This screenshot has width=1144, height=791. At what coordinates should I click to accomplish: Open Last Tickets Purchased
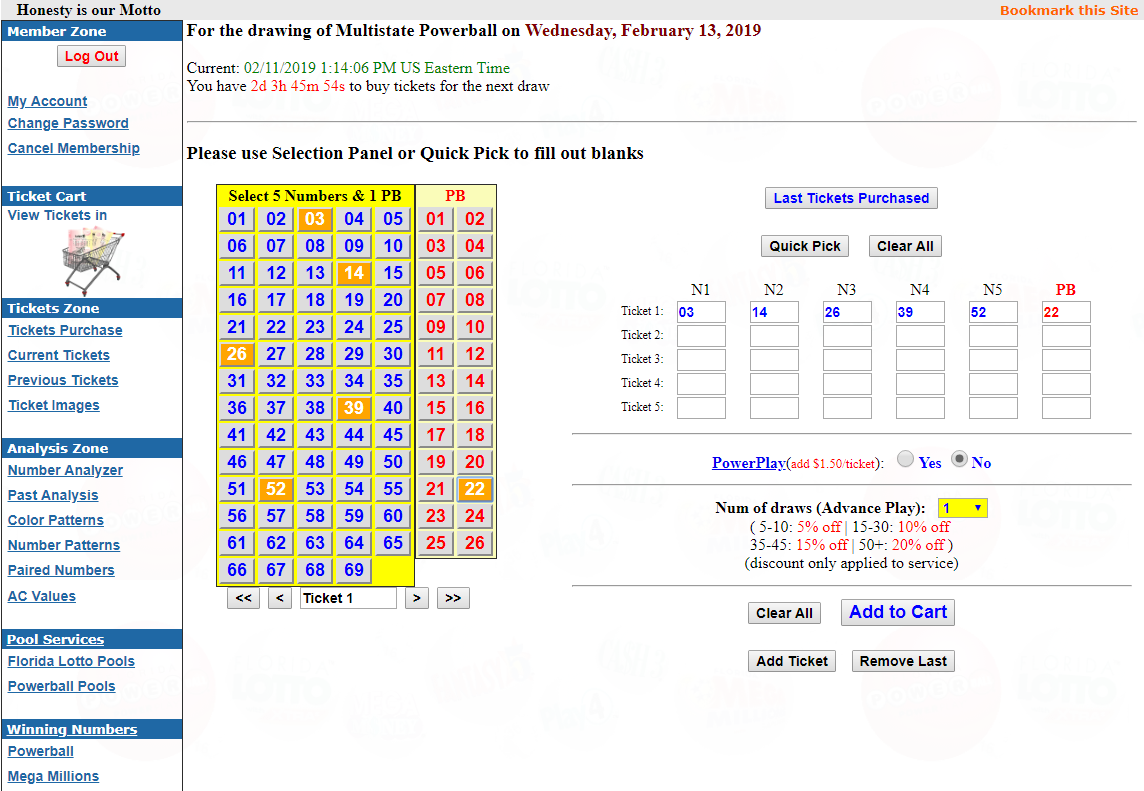[851, 198]
